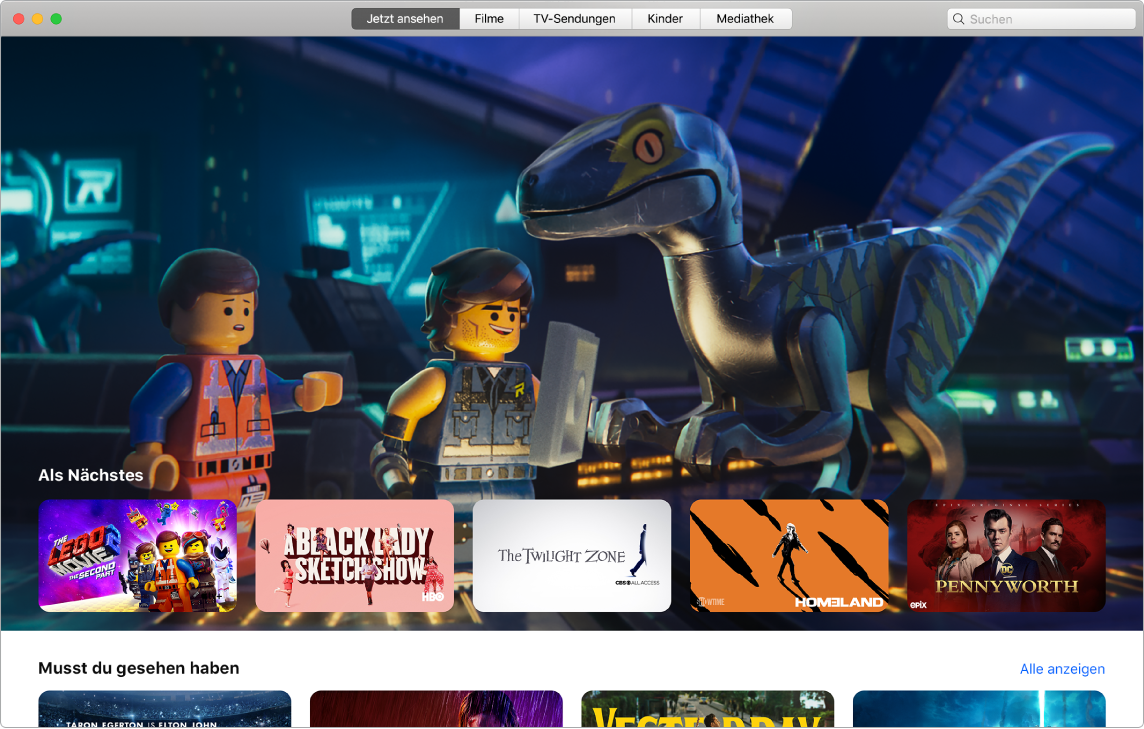Click the Alle anzeigen link
Screen dimensions: 1144x729
point(1062,669)
